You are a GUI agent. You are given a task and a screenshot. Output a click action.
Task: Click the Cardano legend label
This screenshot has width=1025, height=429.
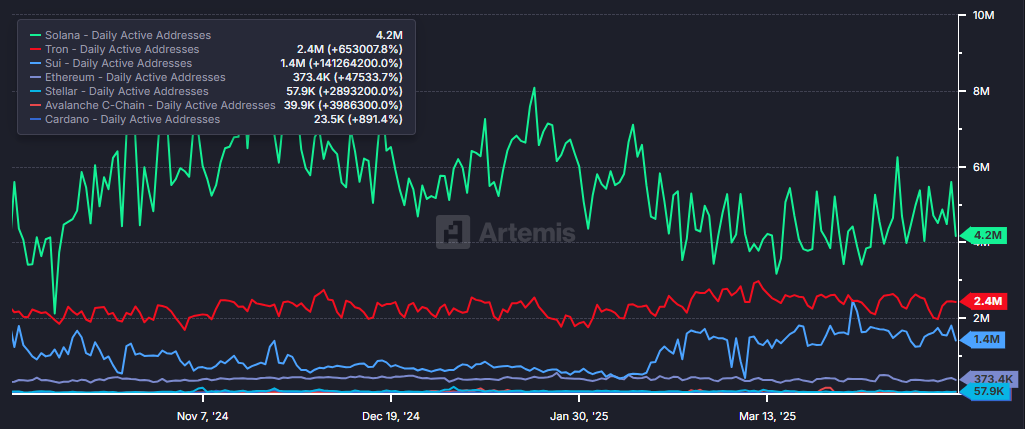(x=132, y=119)
